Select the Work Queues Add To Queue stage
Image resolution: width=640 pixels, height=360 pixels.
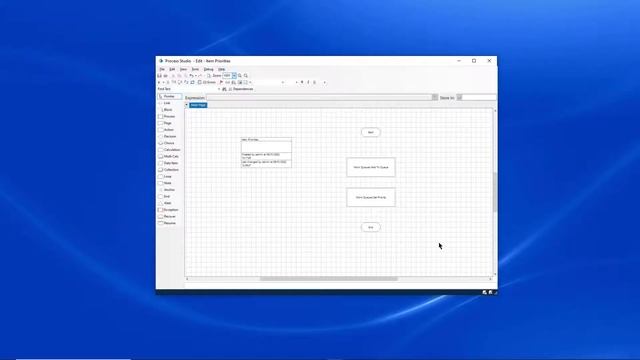tap(371, 167)
